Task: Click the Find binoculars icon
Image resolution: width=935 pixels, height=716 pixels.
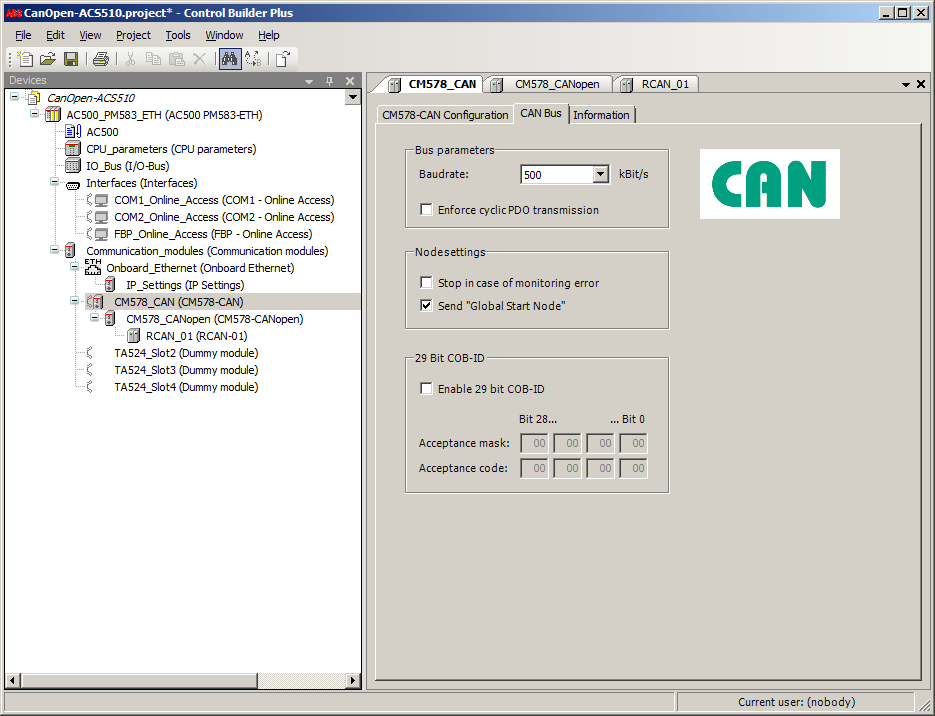Action: pyautogui.click(x=230, y=59)
